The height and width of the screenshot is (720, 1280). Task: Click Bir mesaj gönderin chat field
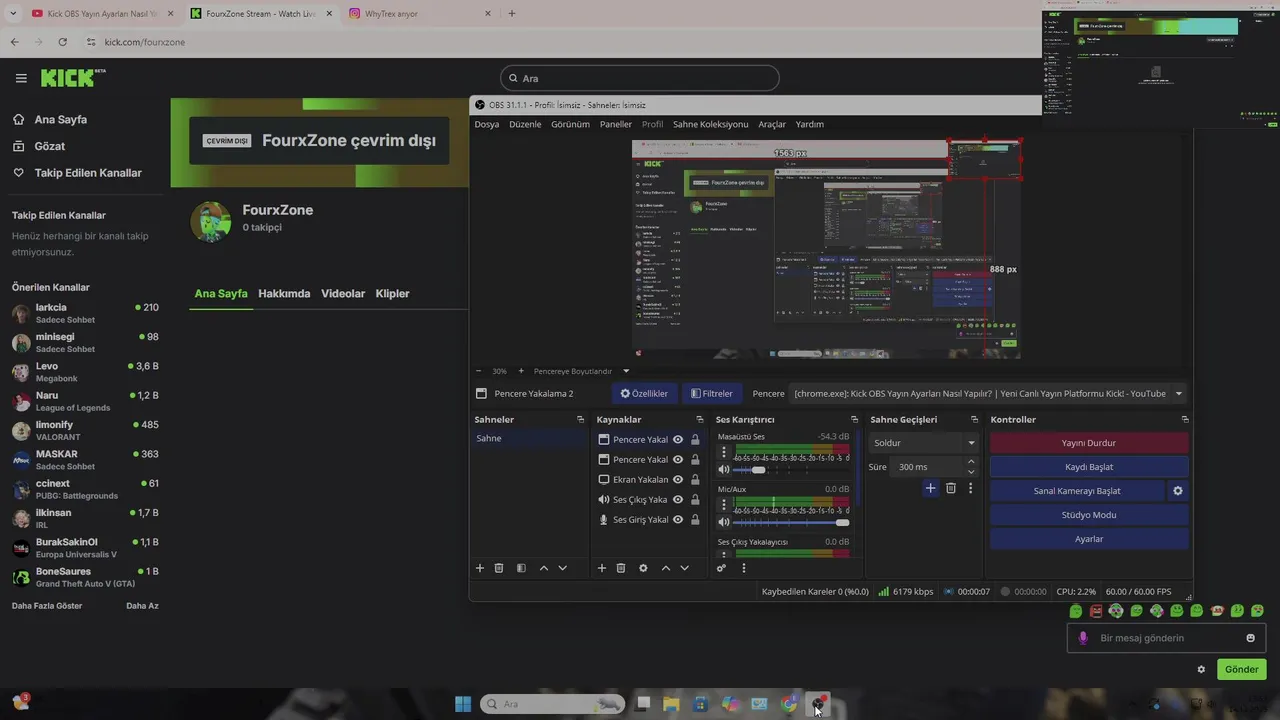point(1166,638)
